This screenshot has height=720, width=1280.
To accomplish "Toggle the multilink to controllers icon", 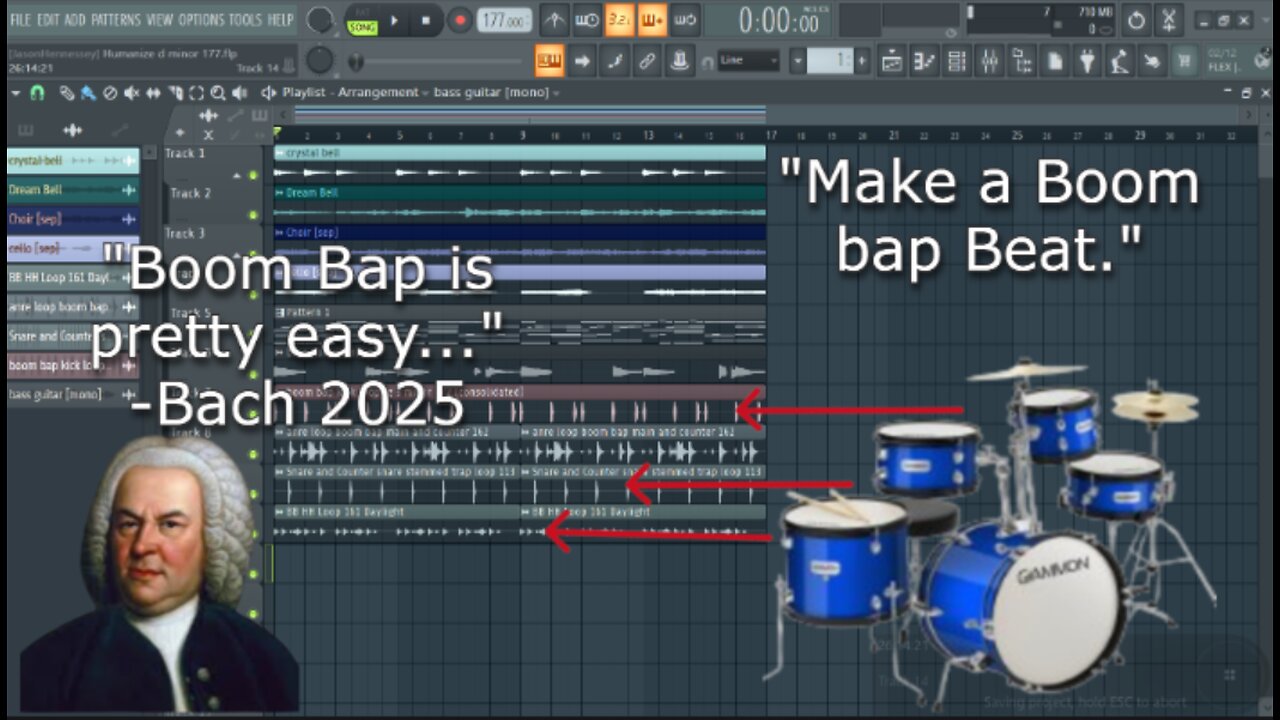I will click(x=647, y=61).
